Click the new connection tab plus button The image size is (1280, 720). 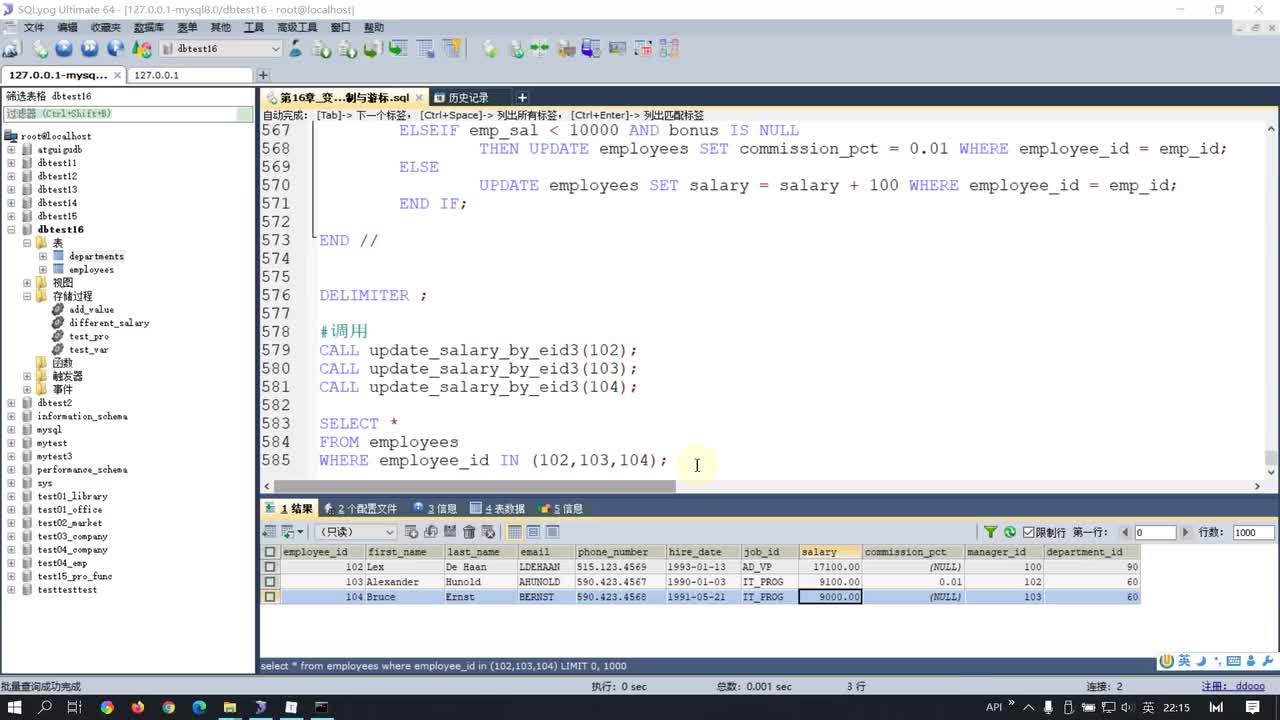coord(263,75)
